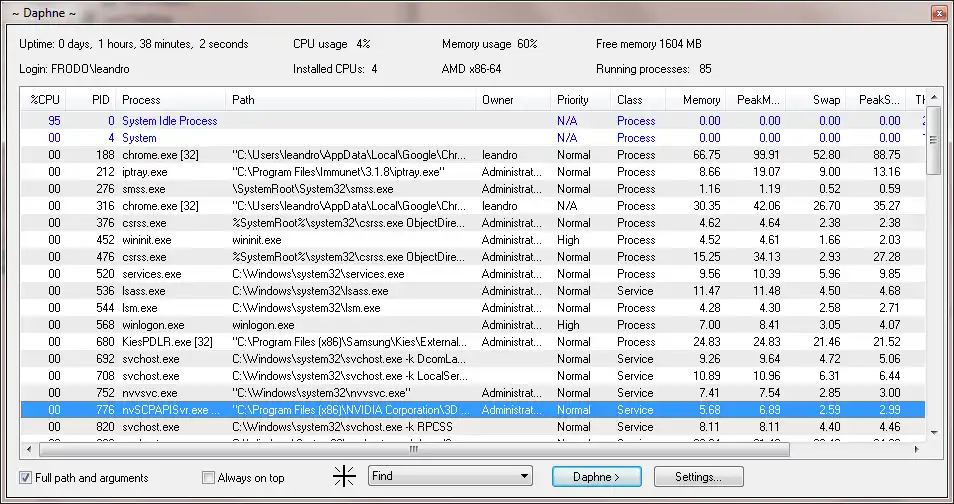This screenshot has width=954, height=504.
Task: Click the up arrow of vertical scrollbar
Action: [934, 98]
